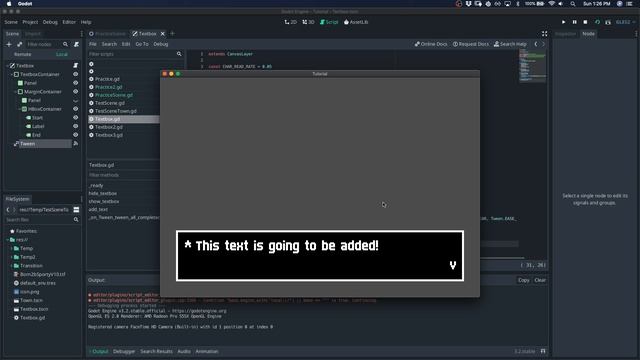Switch to 3D workspace
640x360 pixels.
(308, 22)
